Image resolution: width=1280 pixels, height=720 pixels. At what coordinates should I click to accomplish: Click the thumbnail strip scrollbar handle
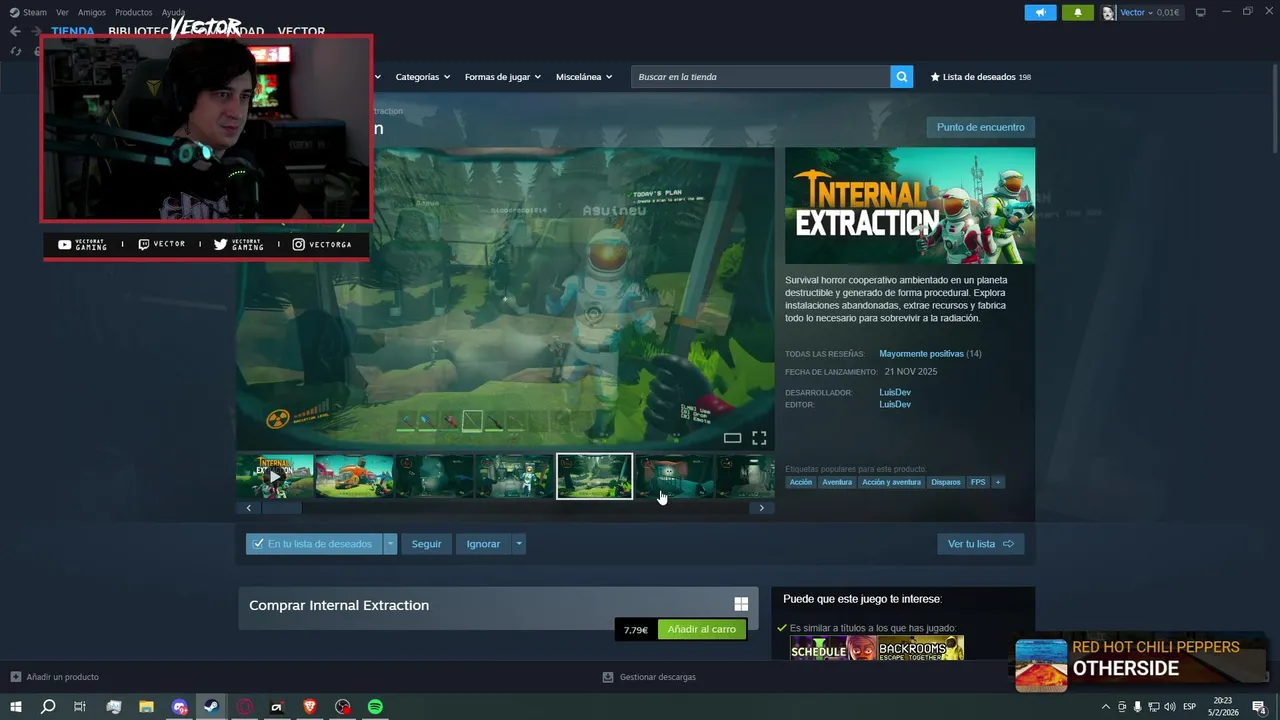coord(281,508)
